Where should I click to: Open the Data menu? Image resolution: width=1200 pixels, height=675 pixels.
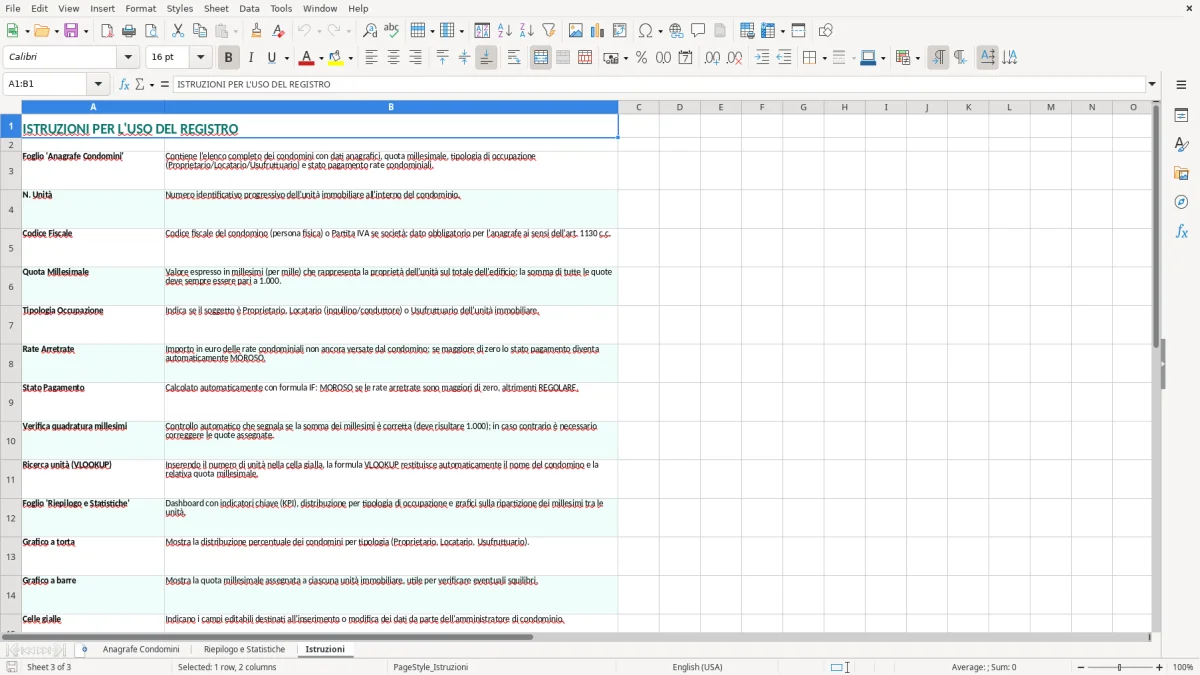(x=249, y=8)
